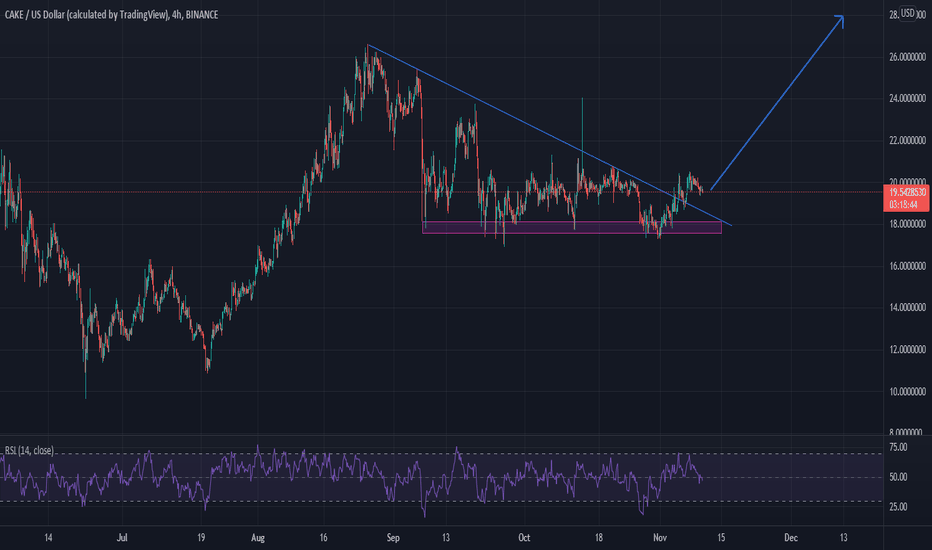Image resolution: width=932 pixels, height=550 pixels.
Task: Click the 18.0000000 price axis label
Action: point(907,224)
